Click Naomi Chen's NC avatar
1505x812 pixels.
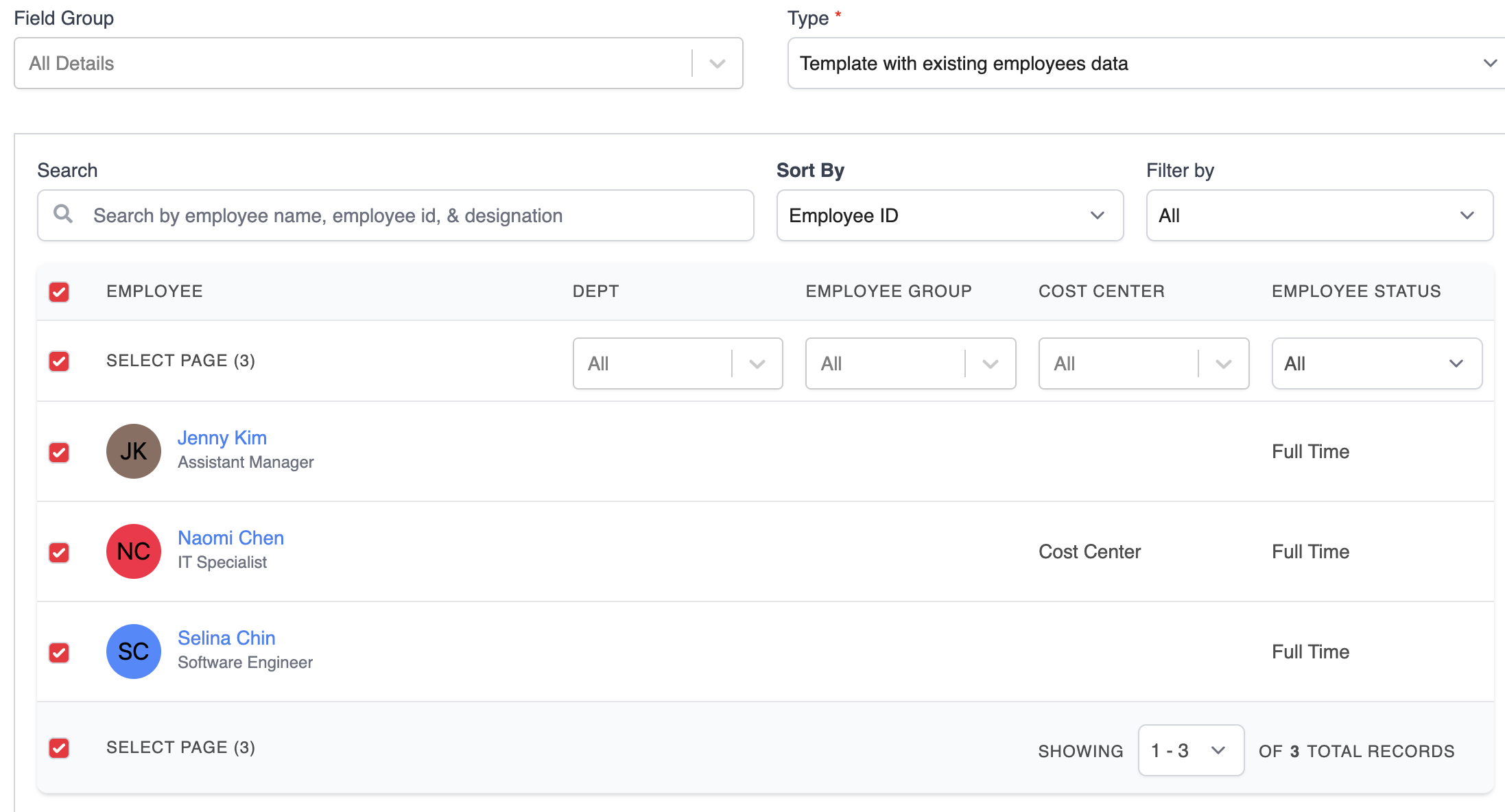click(134, 551)
